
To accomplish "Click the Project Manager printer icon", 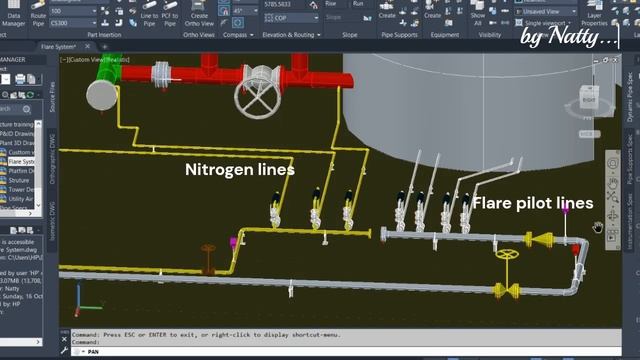I will click(x=20, y=78).
